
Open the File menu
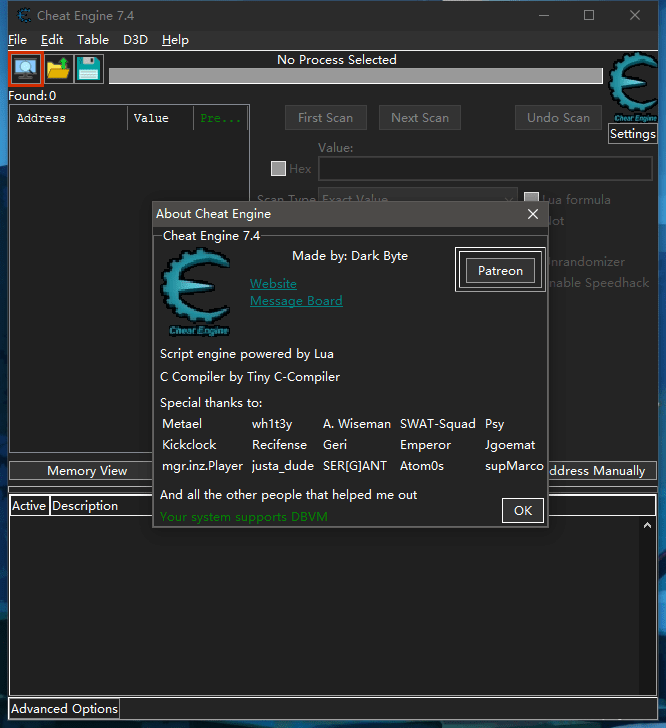[18, 40]
